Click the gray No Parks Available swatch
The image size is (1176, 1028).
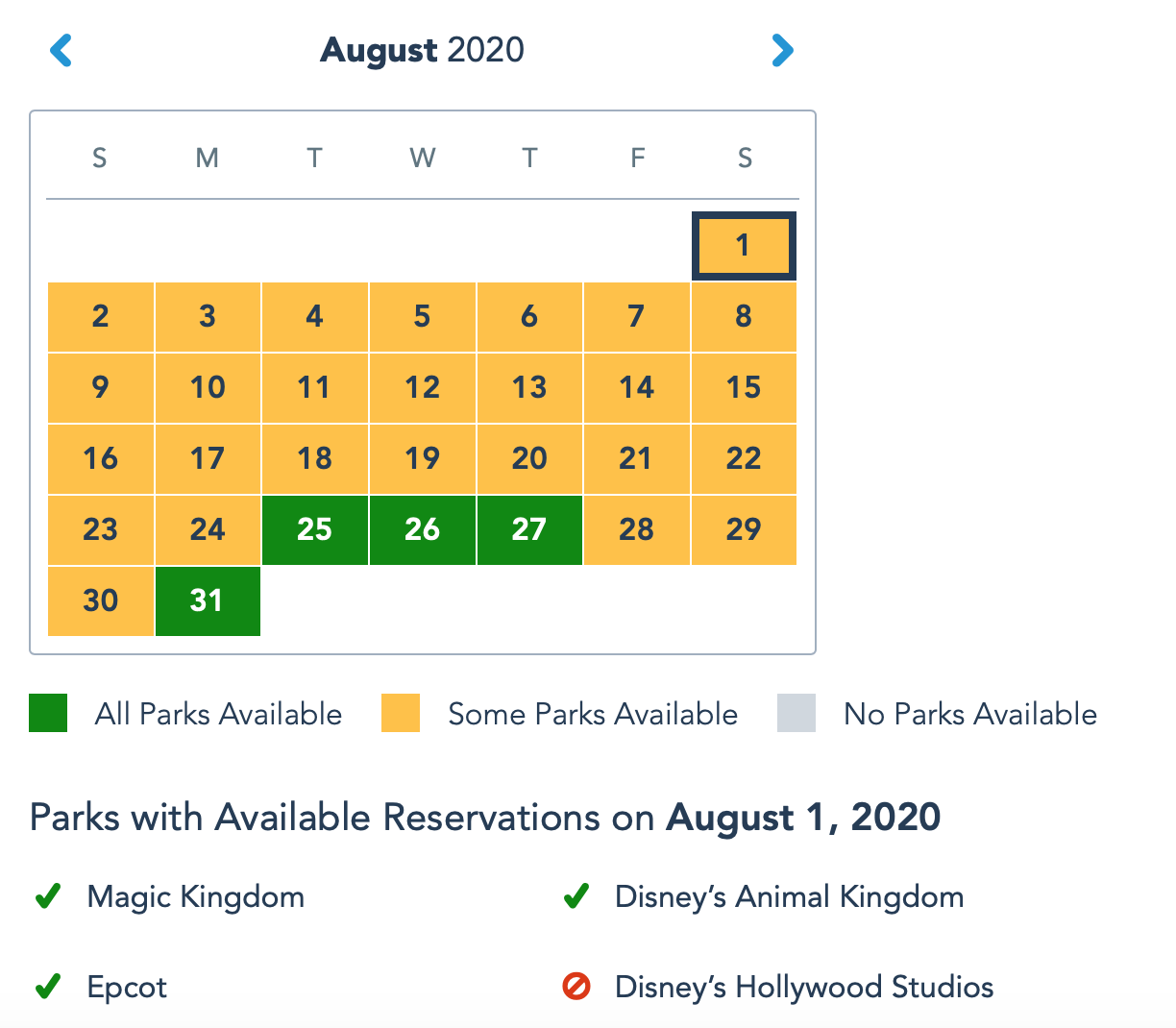coord(796,713)
